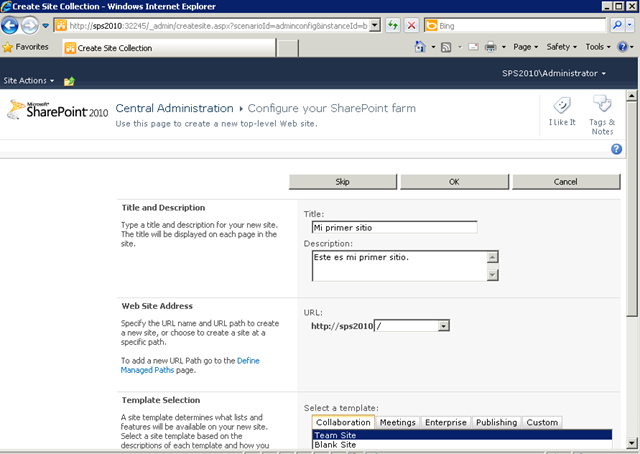Click the Stop loading X icon
The height and width of the screenshot is (454, 640).
point(412,24)
